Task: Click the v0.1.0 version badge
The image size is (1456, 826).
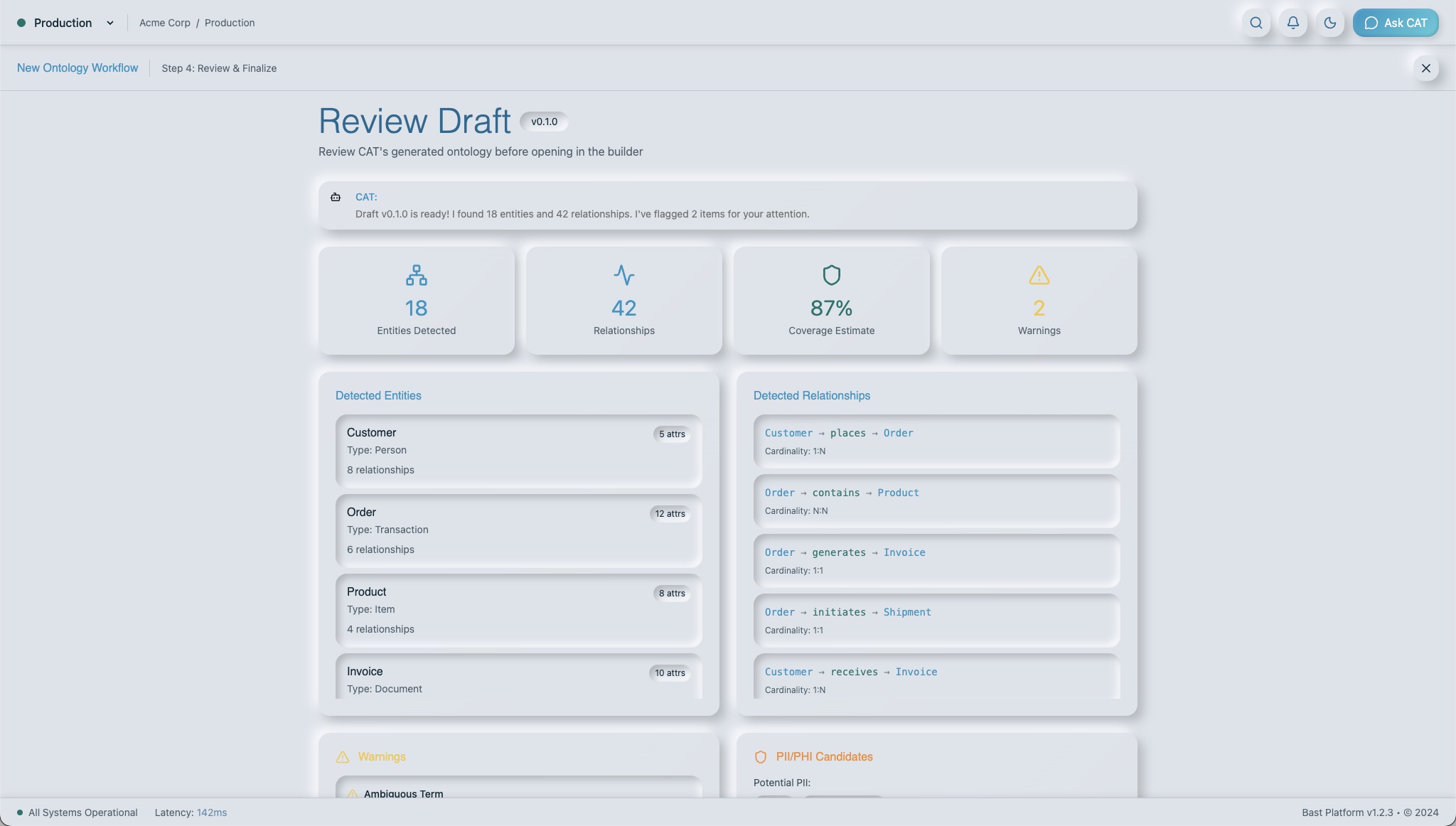Action: [544, 122]
